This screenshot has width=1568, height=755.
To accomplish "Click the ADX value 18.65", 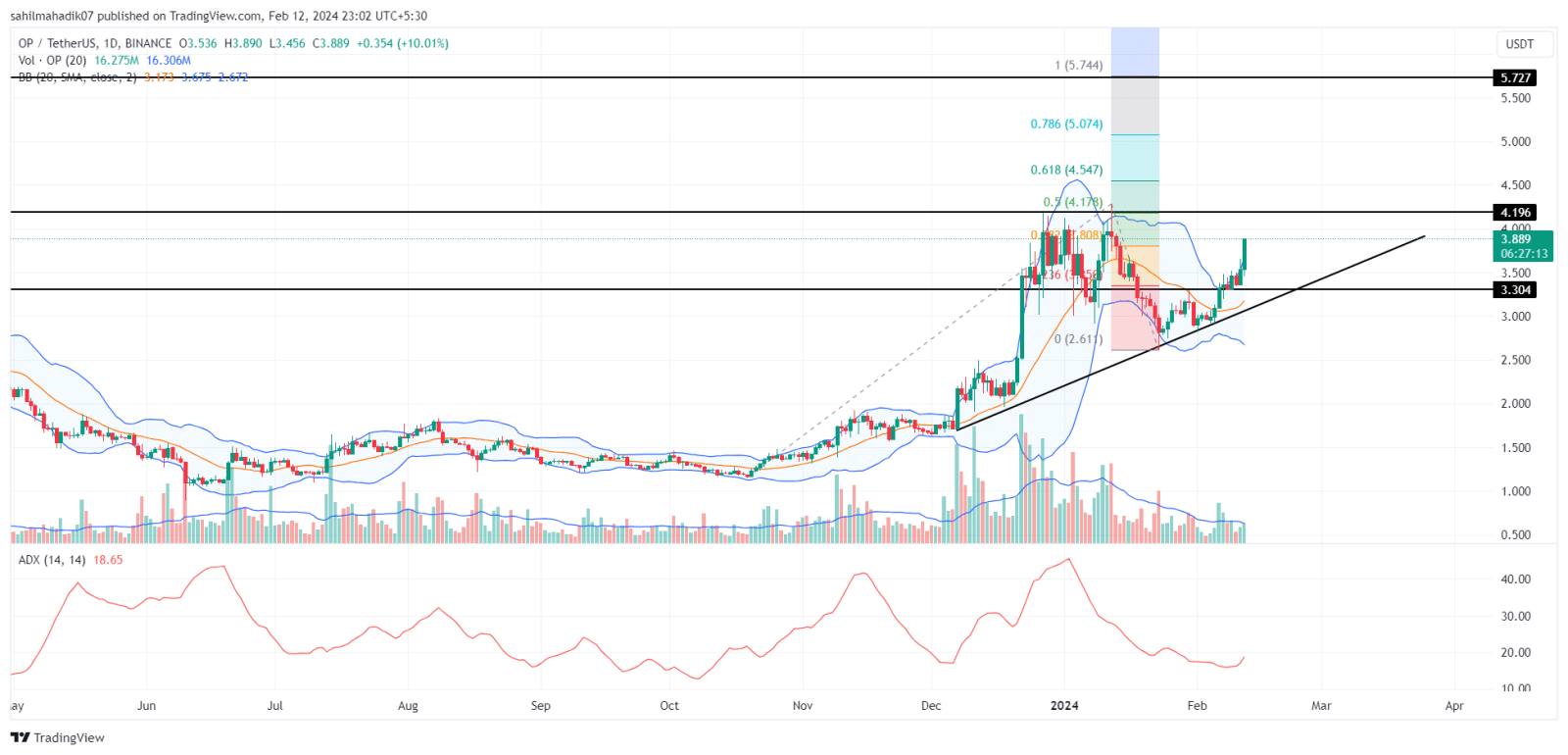I will (108, 560).
